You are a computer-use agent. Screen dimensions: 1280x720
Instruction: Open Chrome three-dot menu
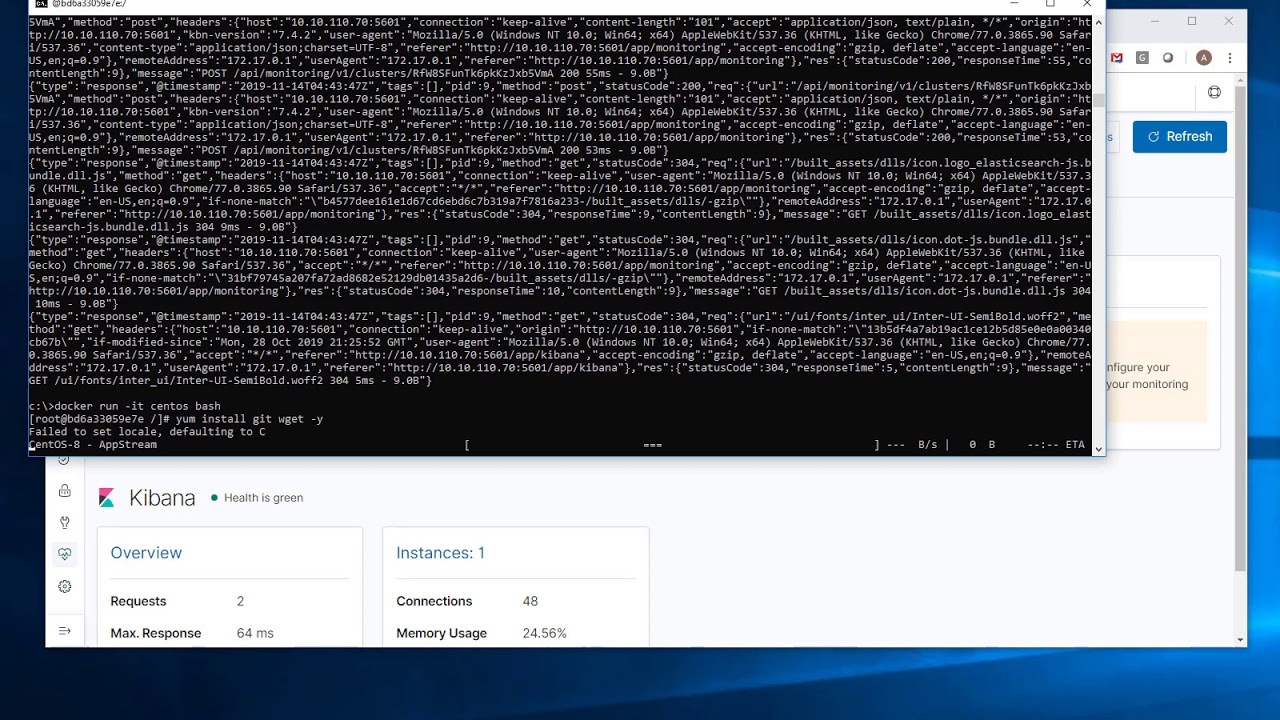click(x=1230, y=58)
